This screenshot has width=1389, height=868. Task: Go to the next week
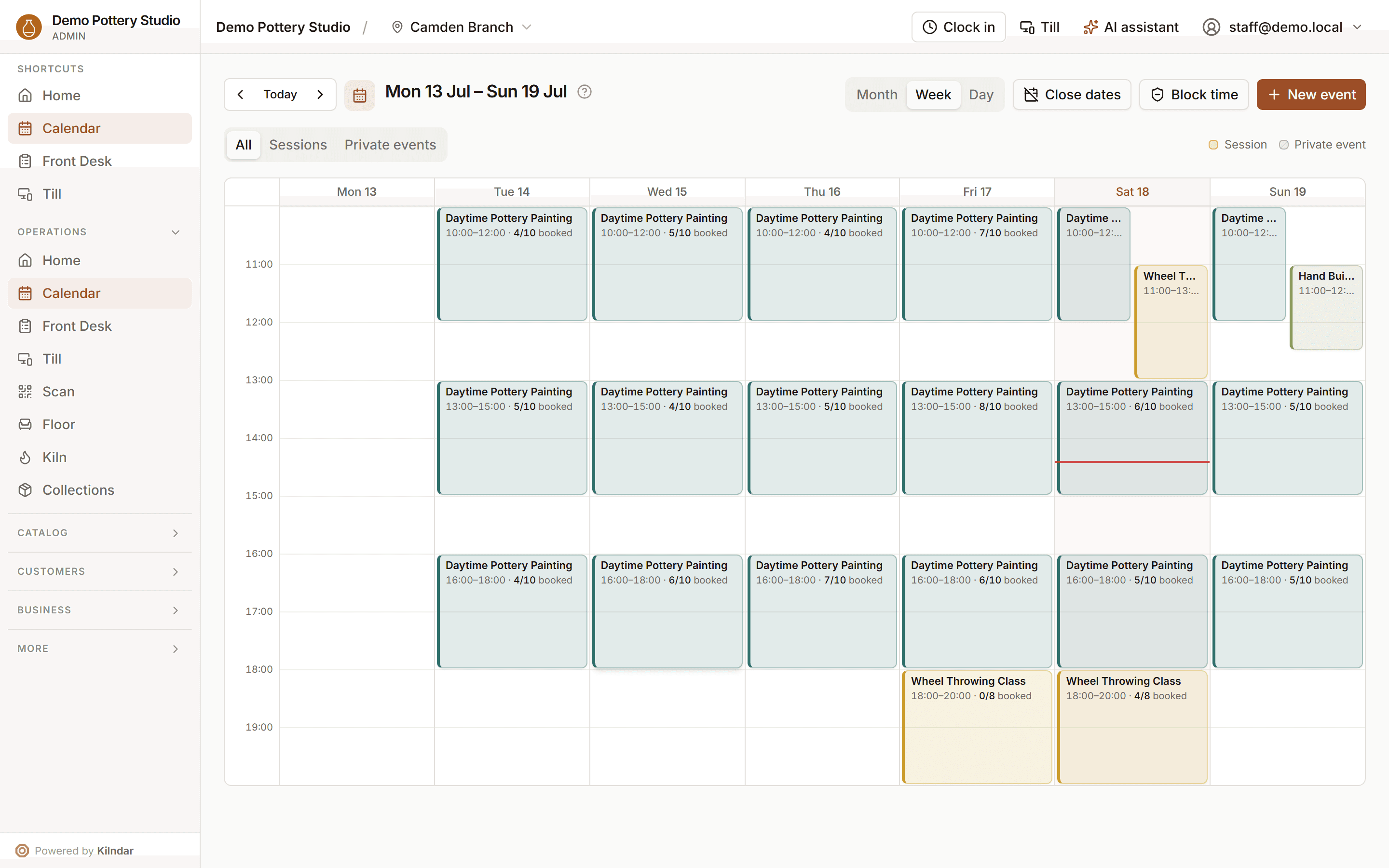click(x=320, y=94)
